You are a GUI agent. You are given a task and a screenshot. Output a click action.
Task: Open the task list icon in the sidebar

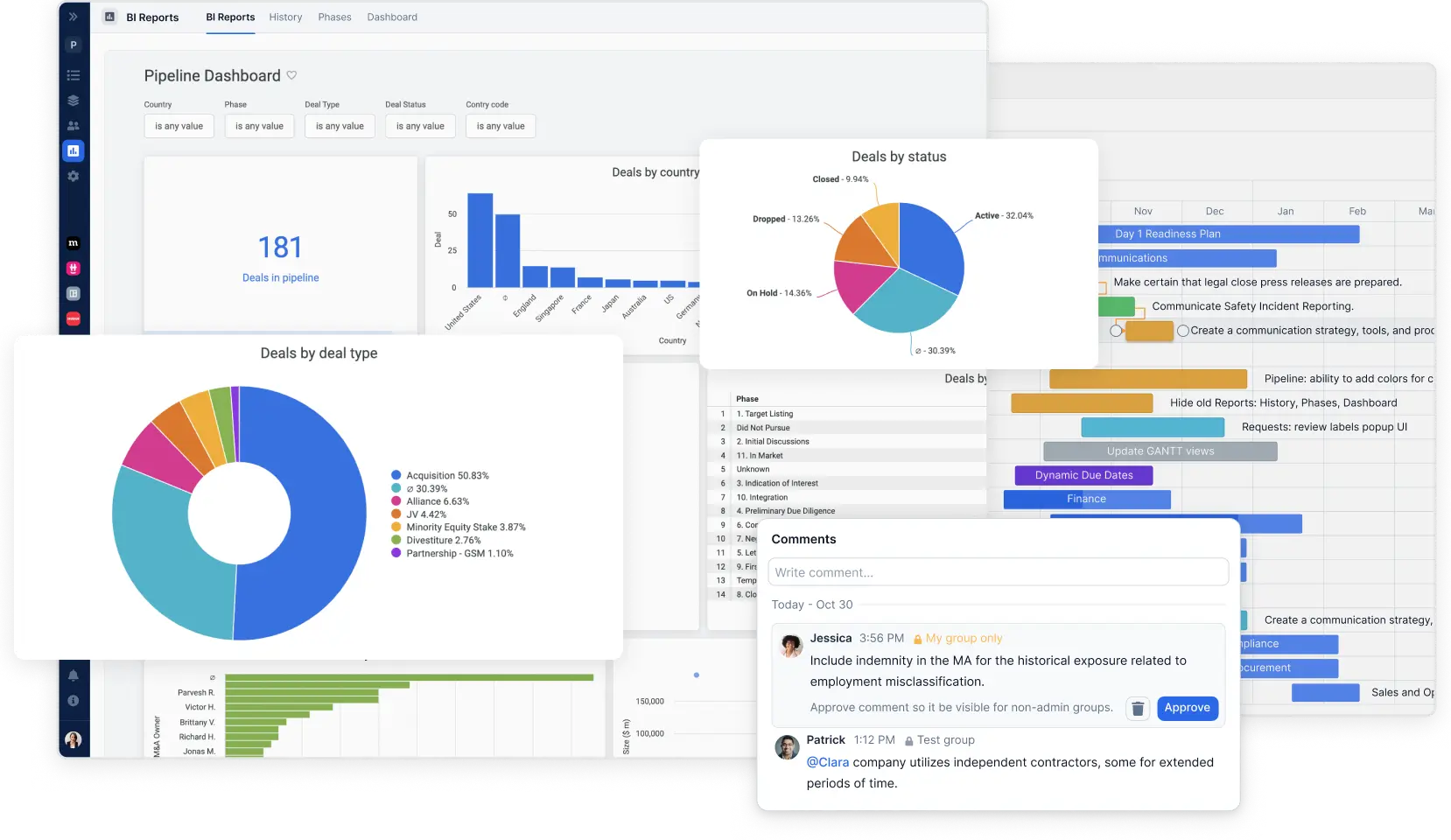tap(74, 75)
